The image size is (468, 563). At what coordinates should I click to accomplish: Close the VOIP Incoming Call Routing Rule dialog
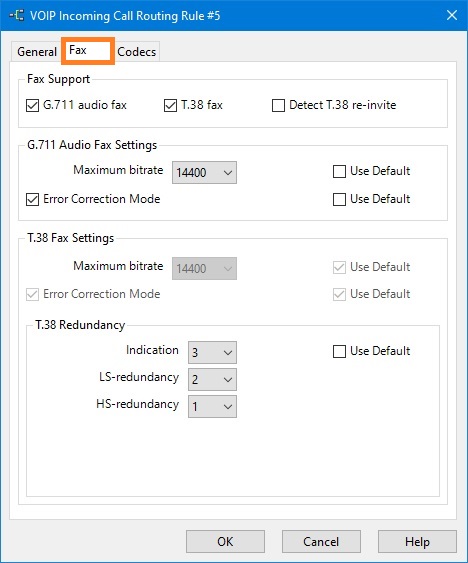pos(451,15)
